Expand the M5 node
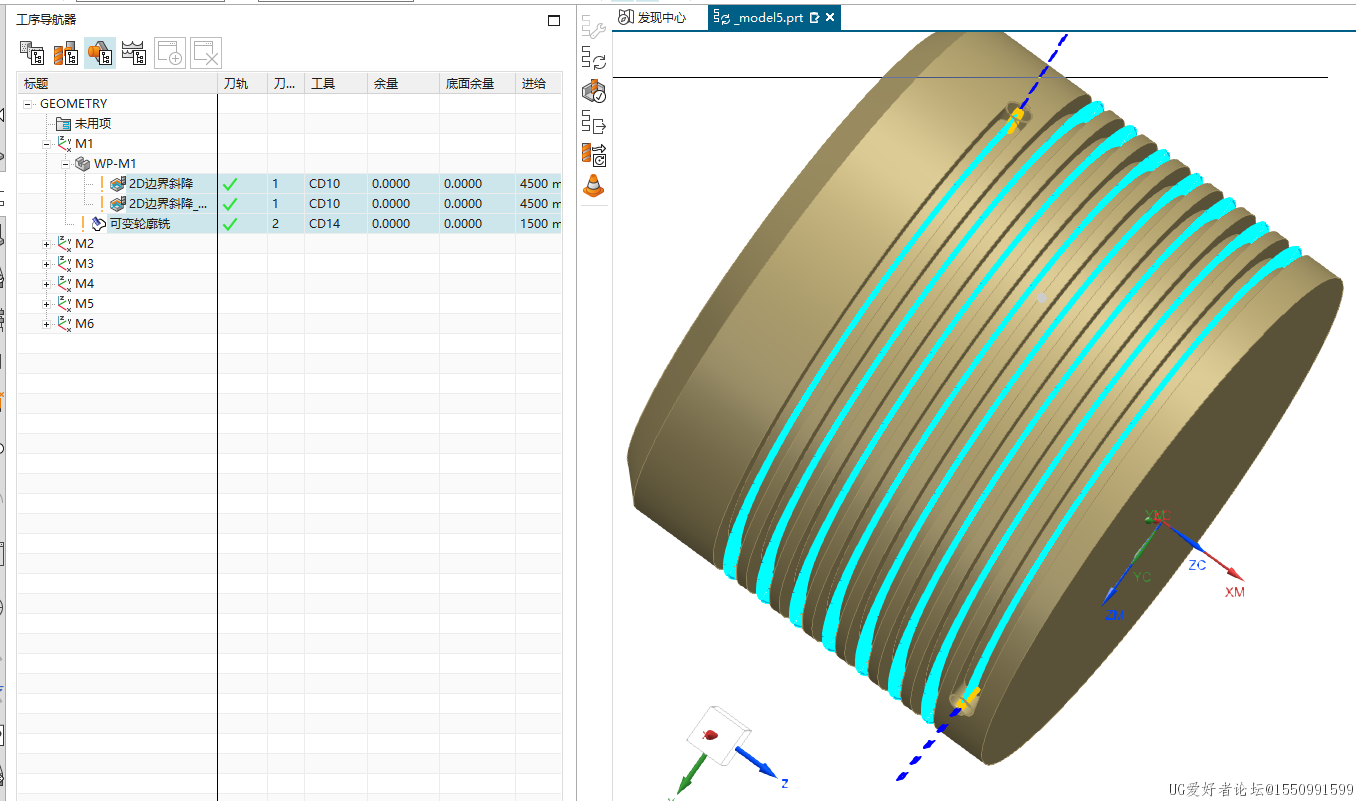 [x=46, y=304]
